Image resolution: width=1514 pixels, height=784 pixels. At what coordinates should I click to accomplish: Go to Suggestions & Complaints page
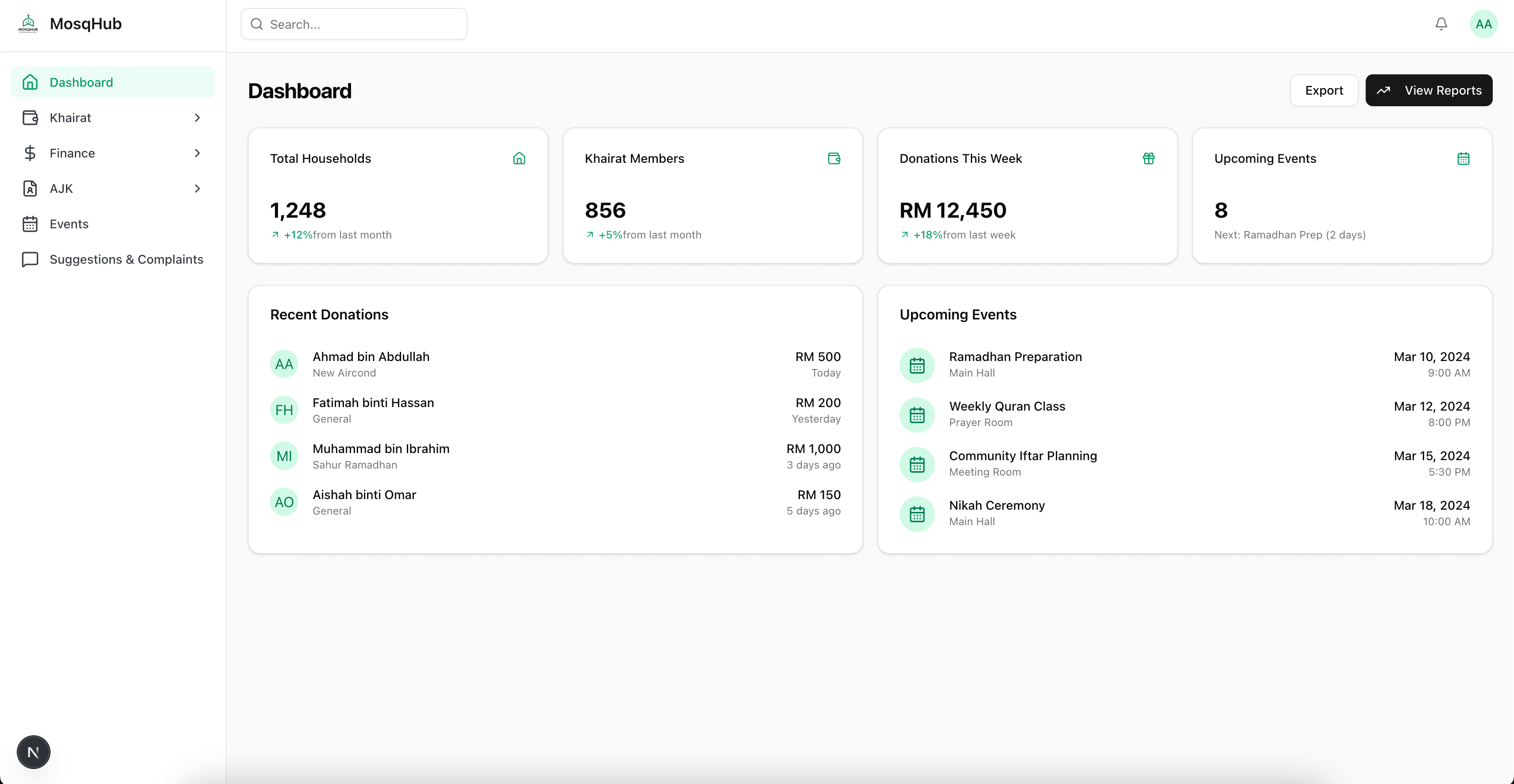point(126,260)
